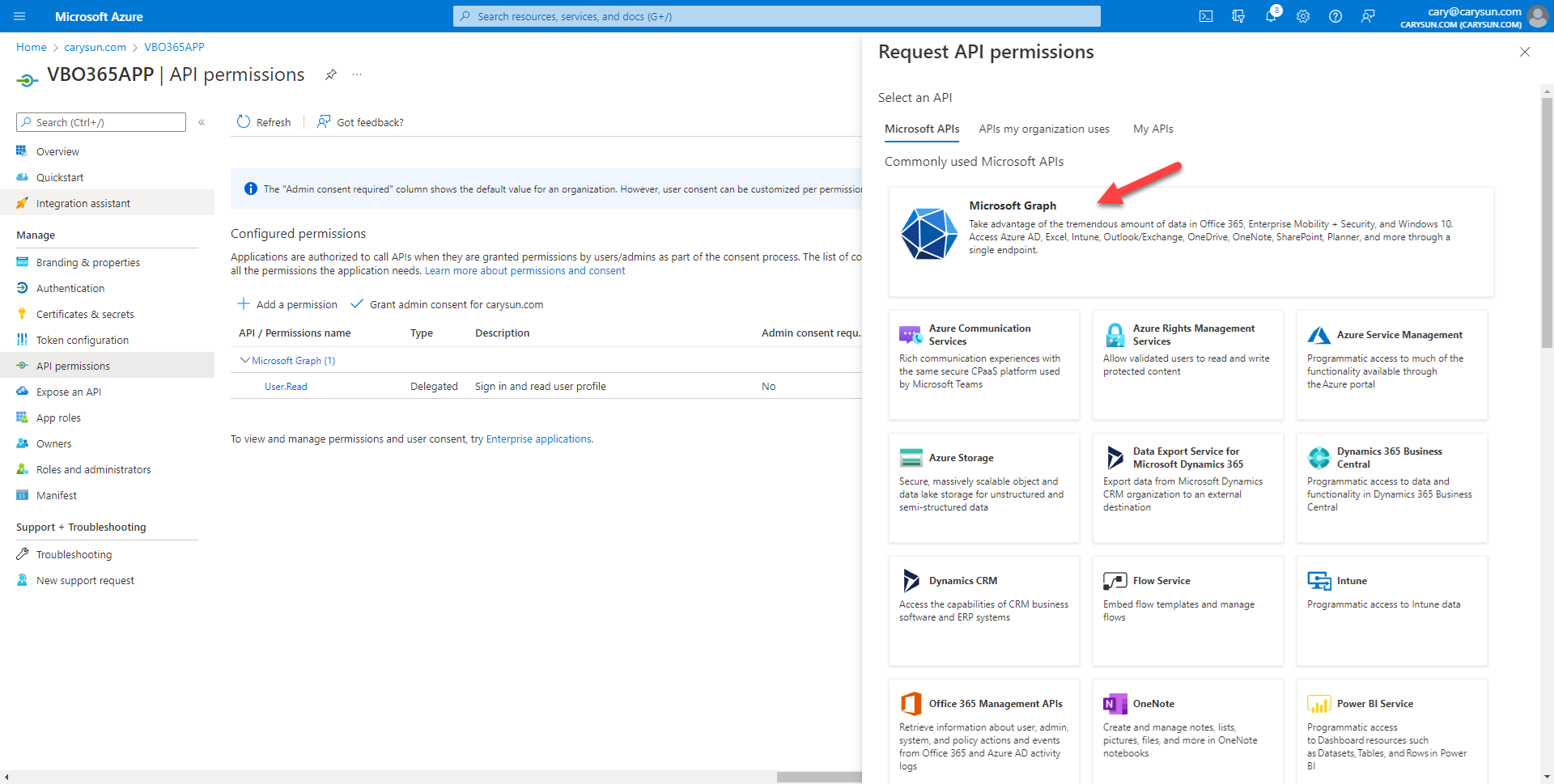Image resolution: width=1554 pixels, height=784 pixels.
Task: Click the horizontal scrollbar at the bottom
Action: coord(819,777)
